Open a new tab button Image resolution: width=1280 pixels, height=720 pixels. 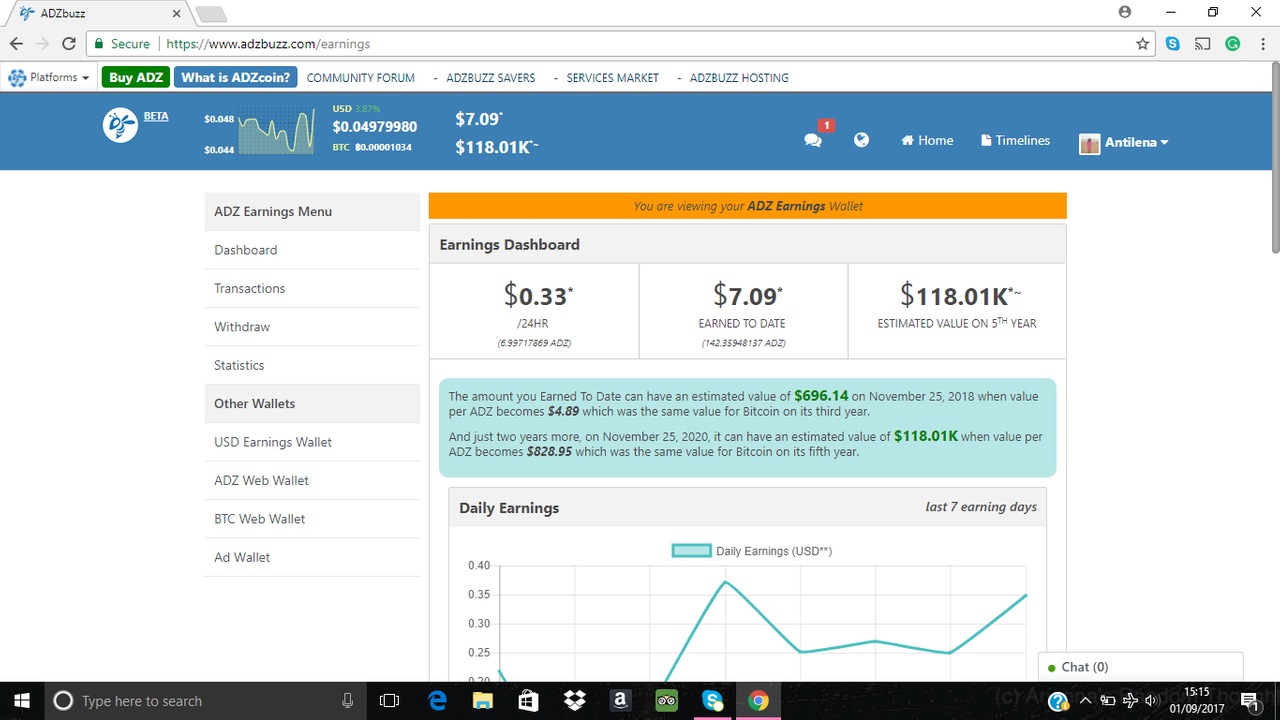pos(211,14)
